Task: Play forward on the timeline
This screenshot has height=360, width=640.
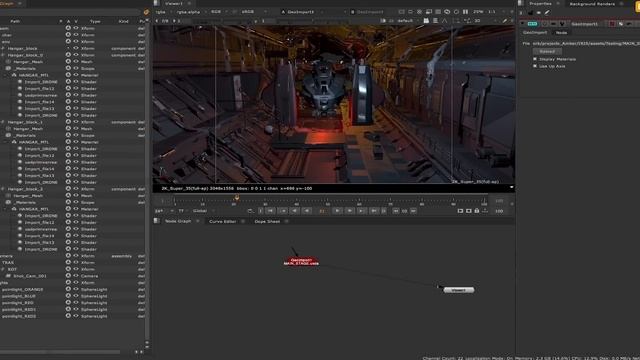Action: pos(337,211)
